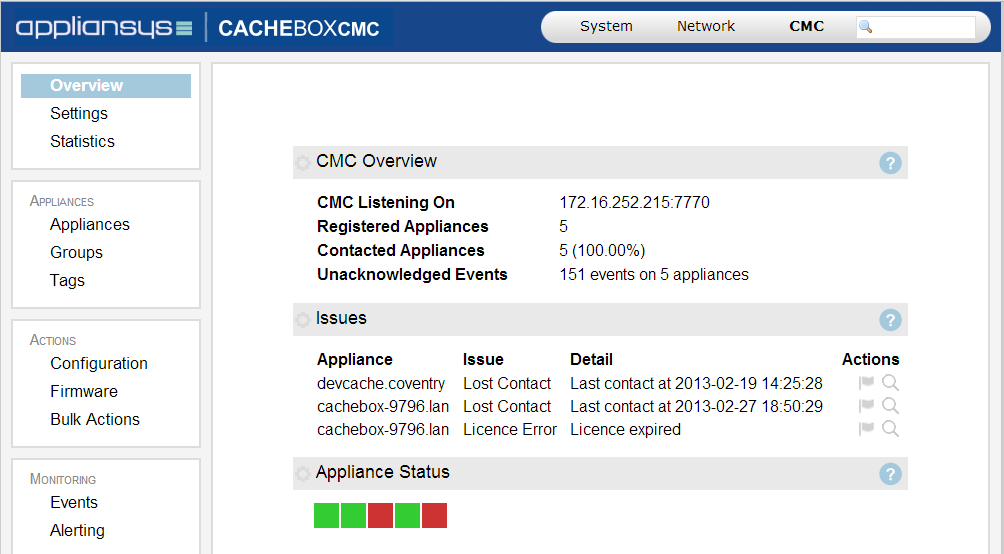Image resolution: width=1004 pixels, height=554 pixels.
Task: Inspect devcache.coventry issue with magnifier icon
Action: pyautogui.click(x=890, y=382)
